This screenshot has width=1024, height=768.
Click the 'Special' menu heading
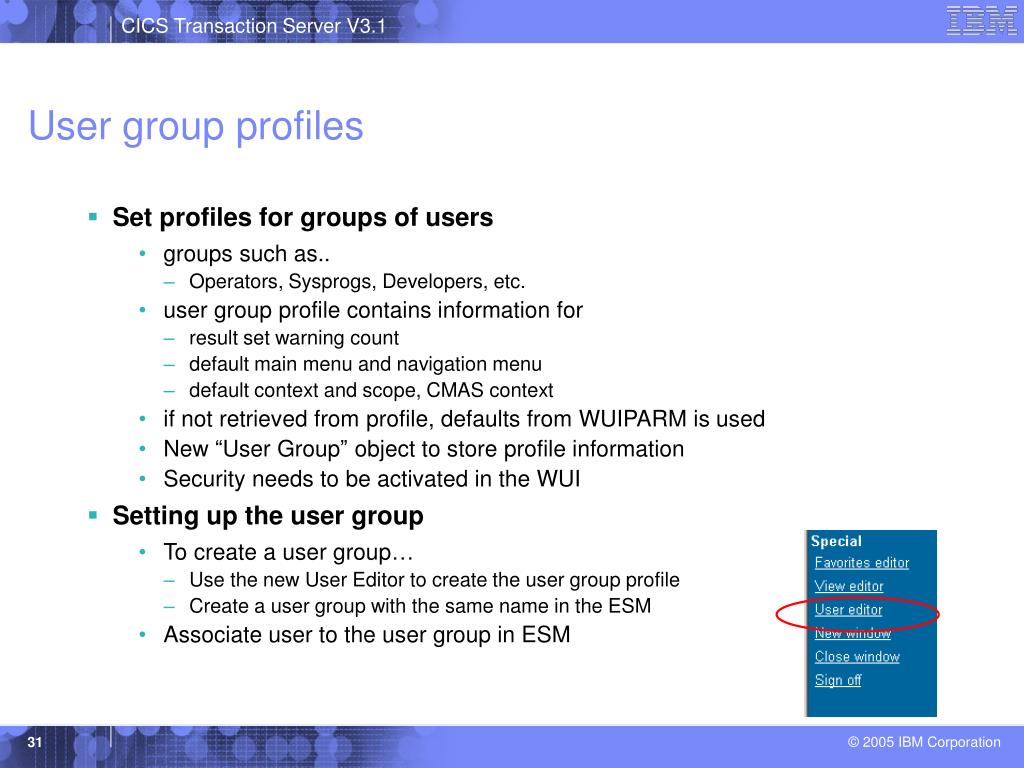pyautogui.click(x=836, y=541)
